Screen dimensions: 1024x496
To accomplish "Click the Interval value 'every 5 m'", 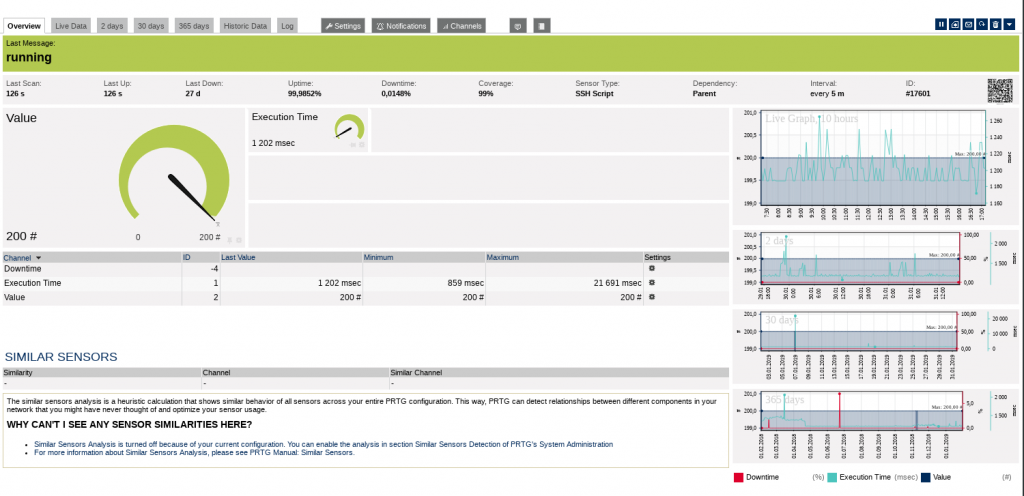I will 827,93.
